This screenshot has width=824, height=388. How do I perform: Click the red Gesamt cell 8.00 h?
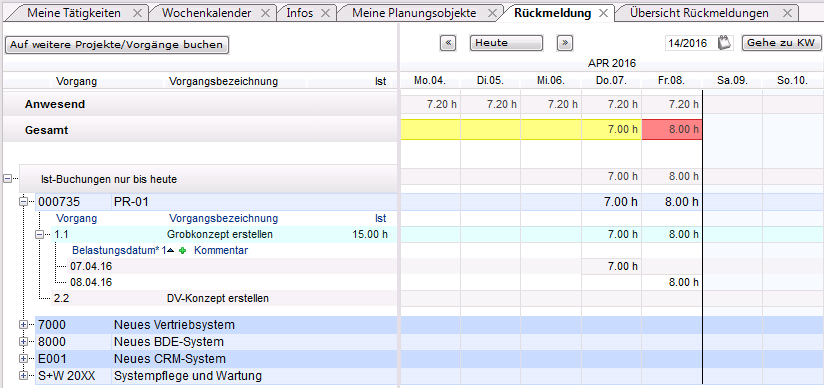coord(672,130)
